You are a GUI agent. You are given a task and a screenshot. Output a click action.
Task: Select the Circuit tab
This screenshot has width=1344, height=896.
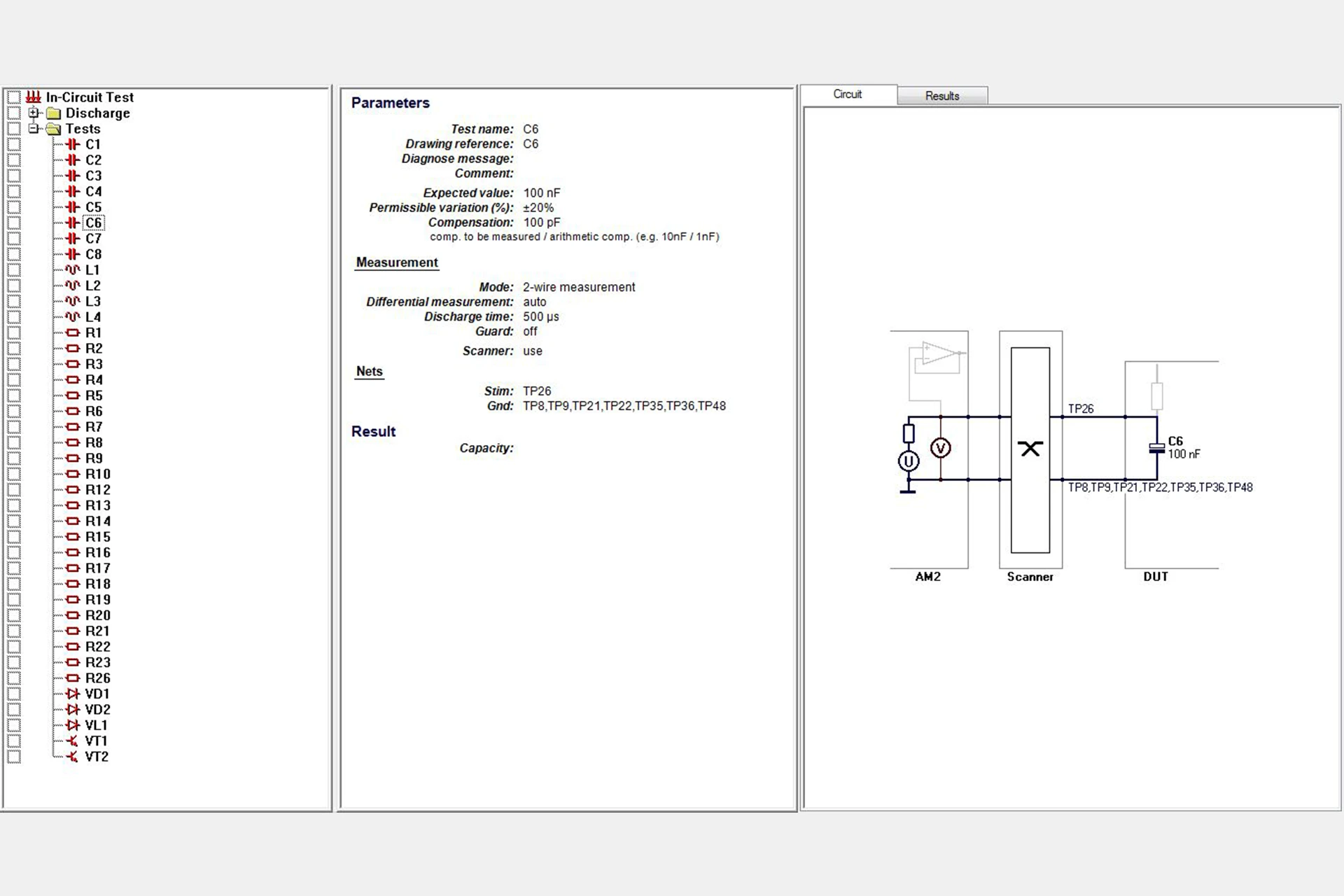point(847,94)
